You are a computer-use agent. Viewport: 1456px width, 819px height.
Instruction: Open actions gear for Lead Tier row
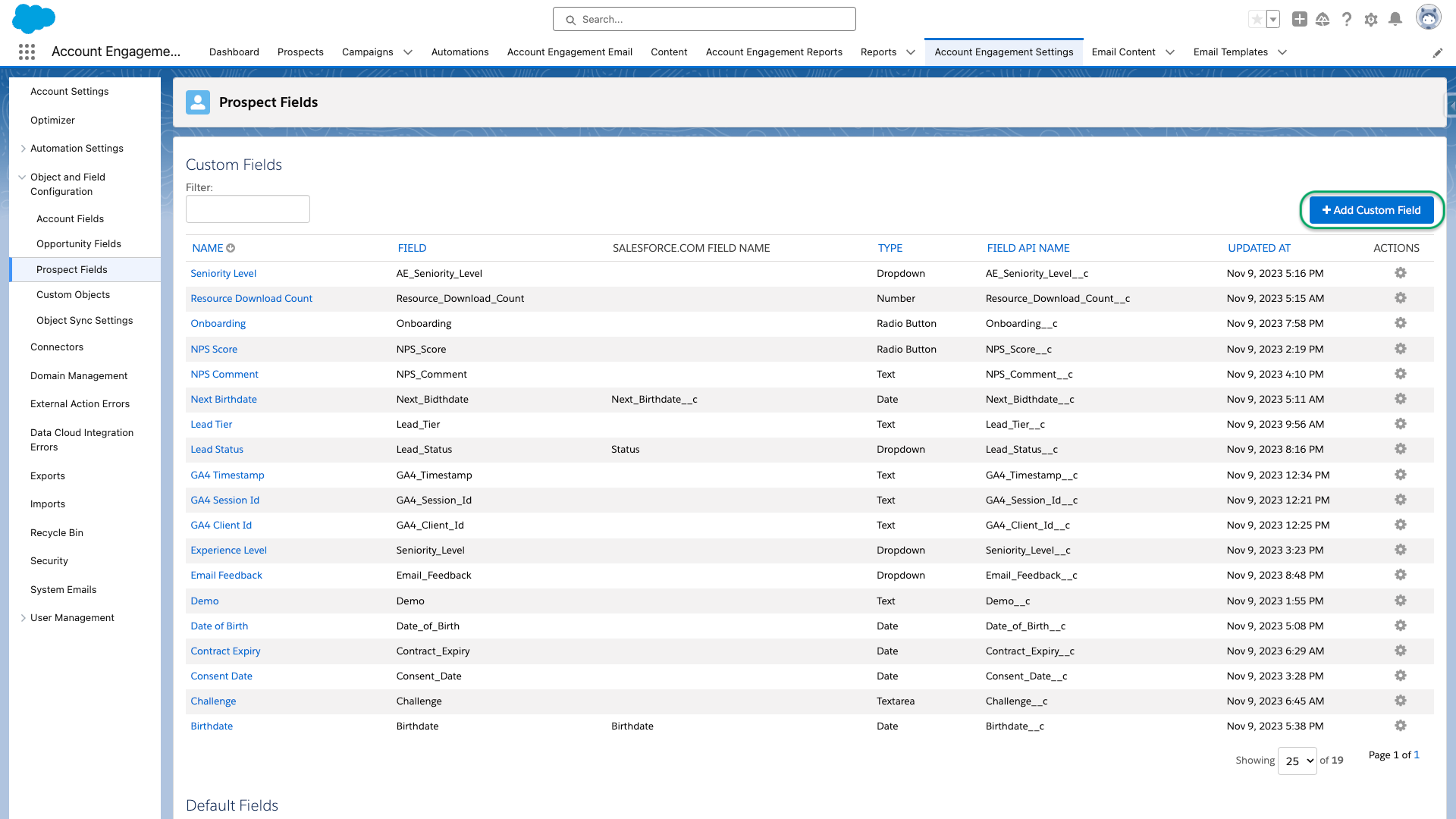pyautogui.click(x=1401, y=424)
